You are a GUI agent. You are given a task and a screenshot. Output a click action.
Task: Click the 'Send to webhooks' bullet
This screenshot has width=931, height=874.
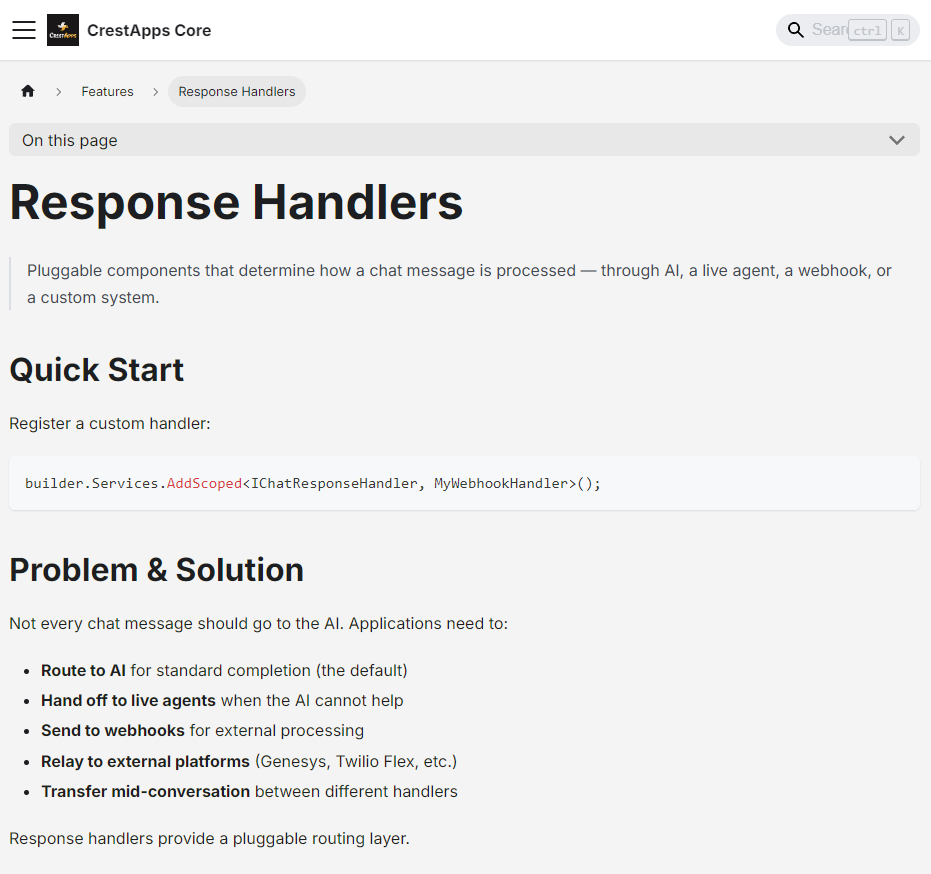click(x=202, y=730)
